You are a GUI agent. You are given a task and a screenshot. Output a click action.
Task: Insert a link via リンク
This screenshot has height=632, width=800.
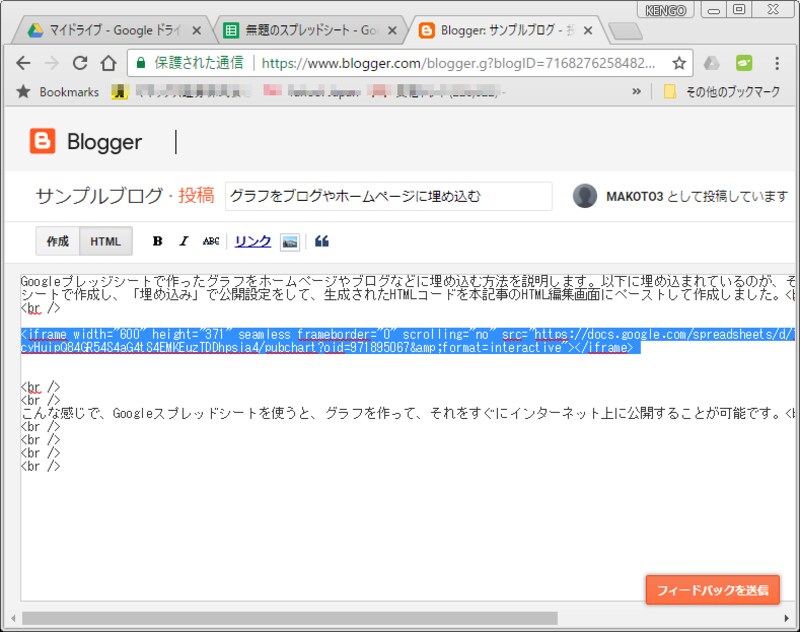tap(253, 240)
